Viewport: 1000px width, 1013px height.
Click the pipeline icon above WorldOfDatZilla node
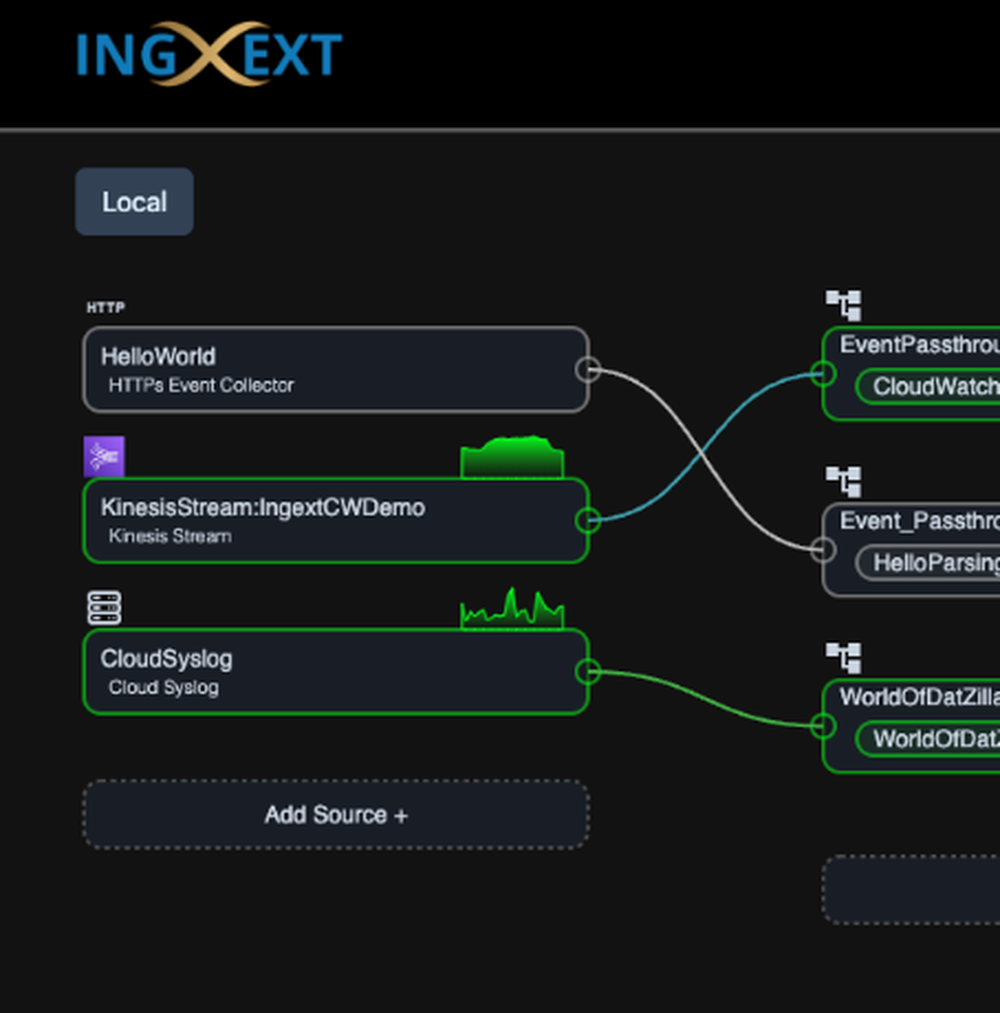click(x=844, y=658)
